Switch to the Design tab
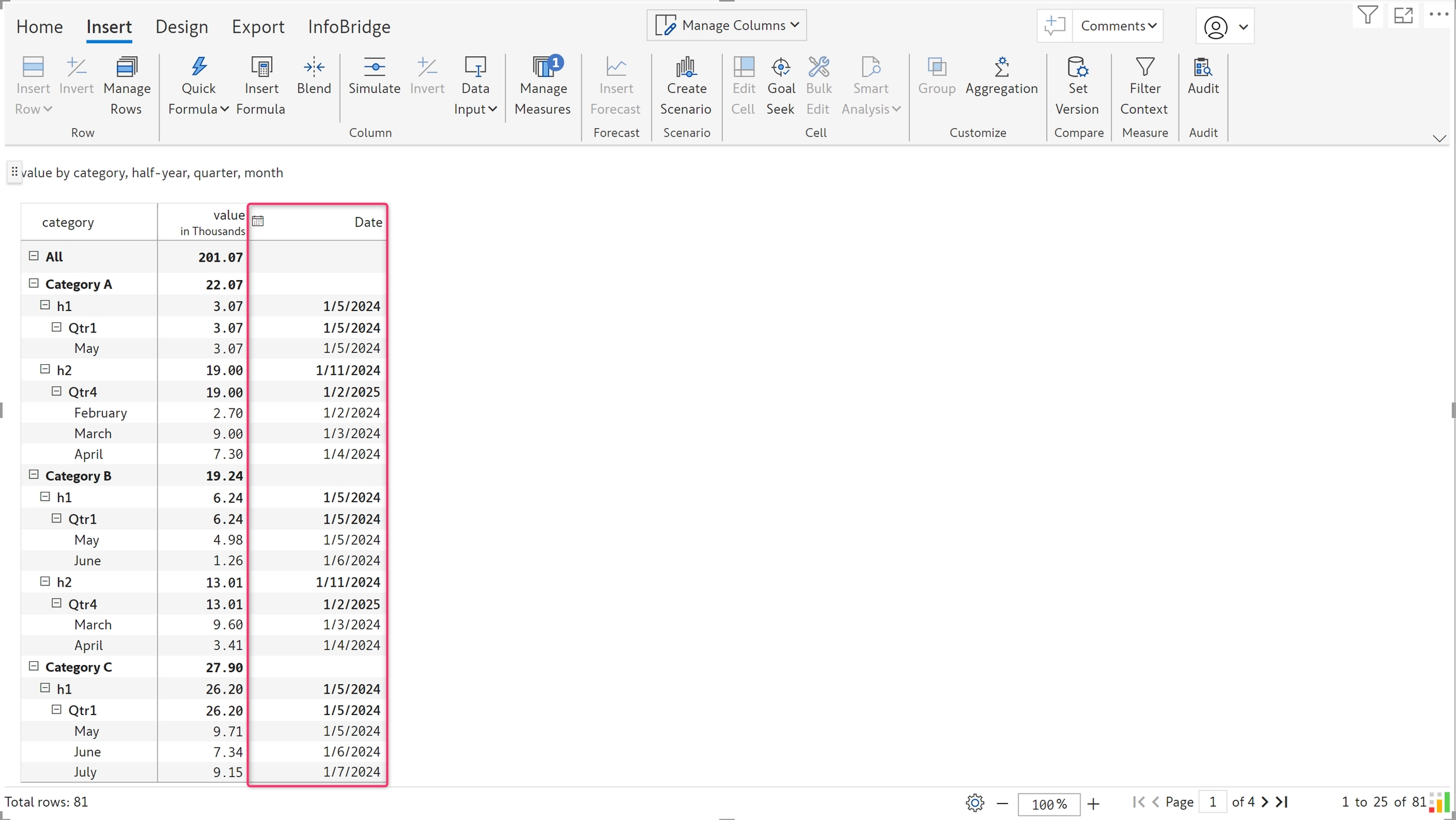1456x820 pixels. click(x=181, y=27)
